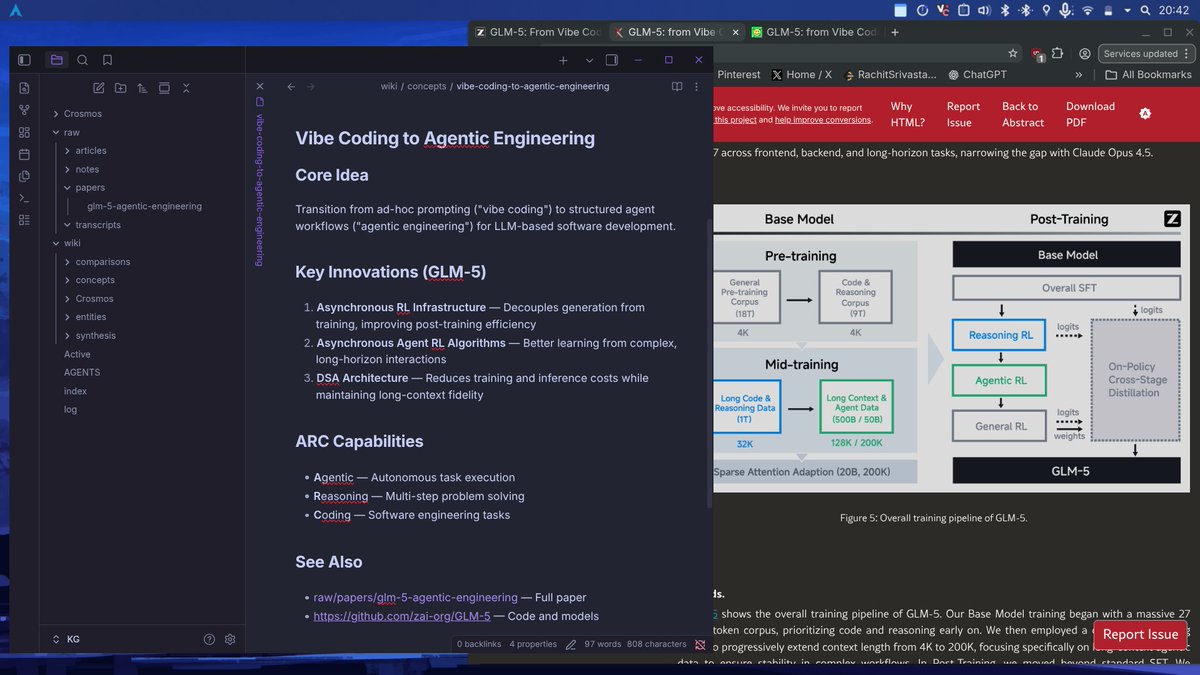1200x675 pixels.
Task: Click the Quick switcher ribbon icon
Action: pyautogui.click(x=24, y=88)
